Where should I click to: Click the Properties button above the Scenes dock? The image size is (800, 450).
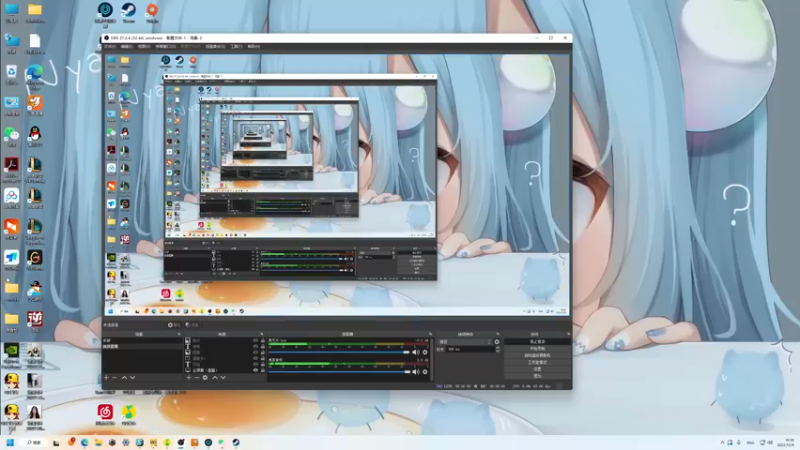coord(174,325)
